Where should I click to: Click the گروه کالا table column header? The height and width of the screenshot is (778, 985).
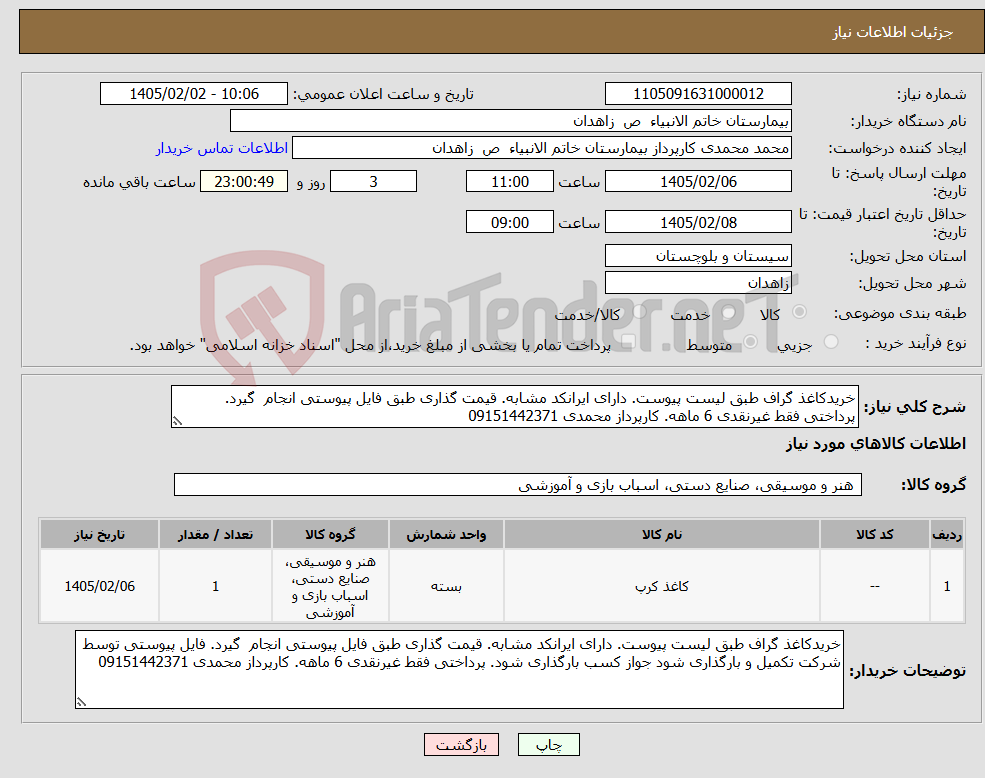[330, 534]
